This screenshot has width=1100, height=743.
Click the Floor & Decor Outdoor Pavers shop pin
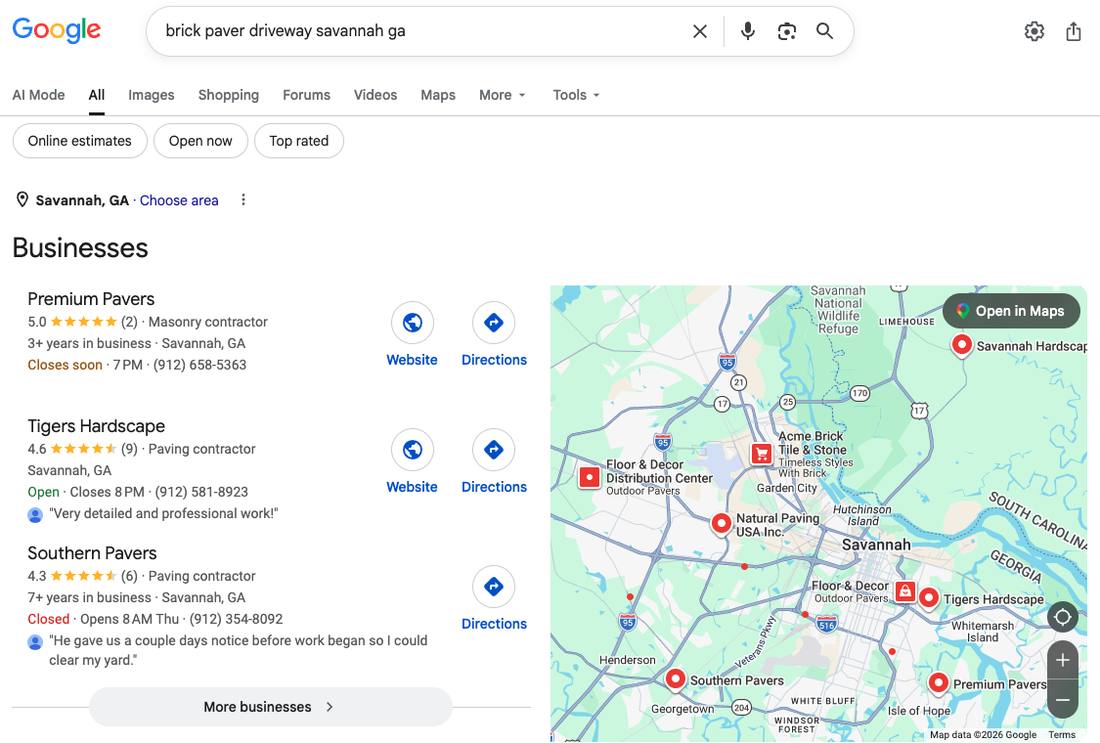905,591
